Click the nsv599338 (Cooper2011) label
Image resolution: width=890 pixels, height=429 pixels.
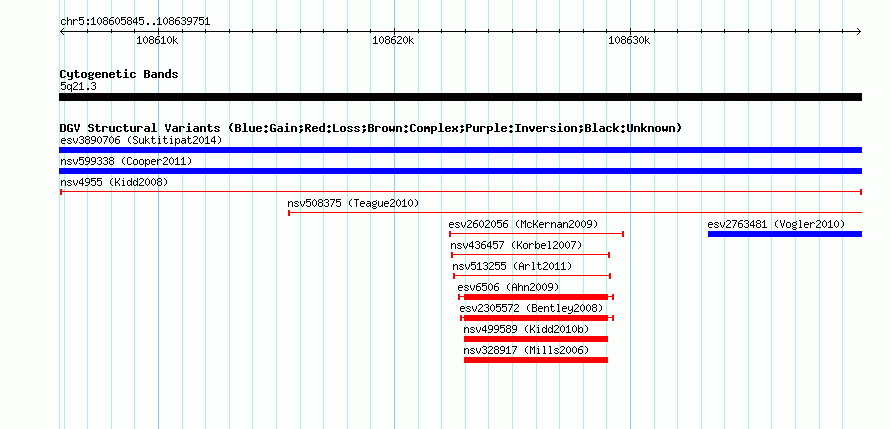(126, 161)
